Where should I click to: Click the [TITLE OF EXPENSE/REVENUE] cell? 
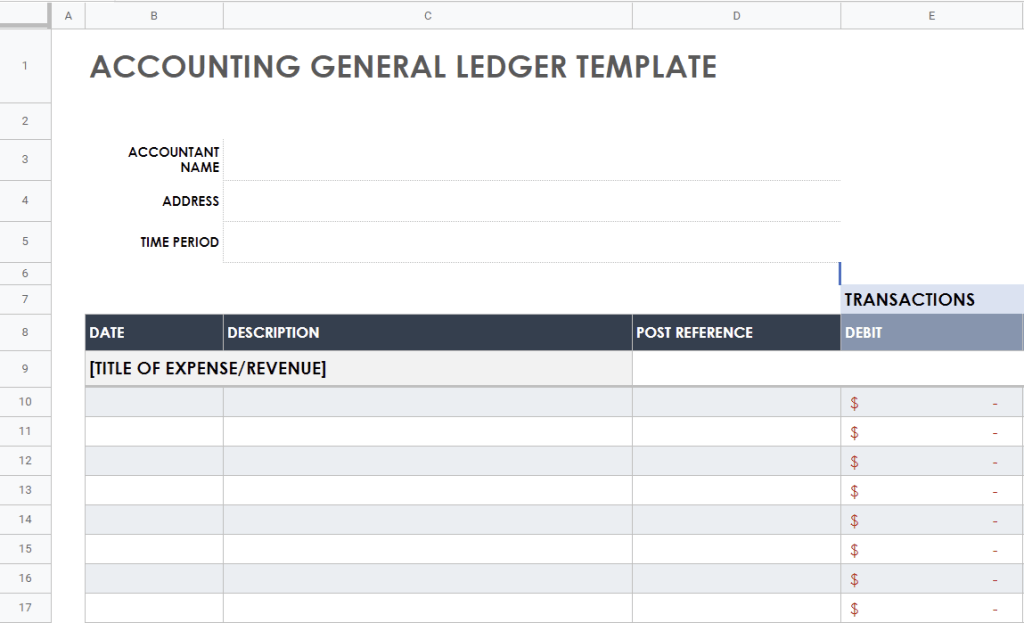[359, 369]
